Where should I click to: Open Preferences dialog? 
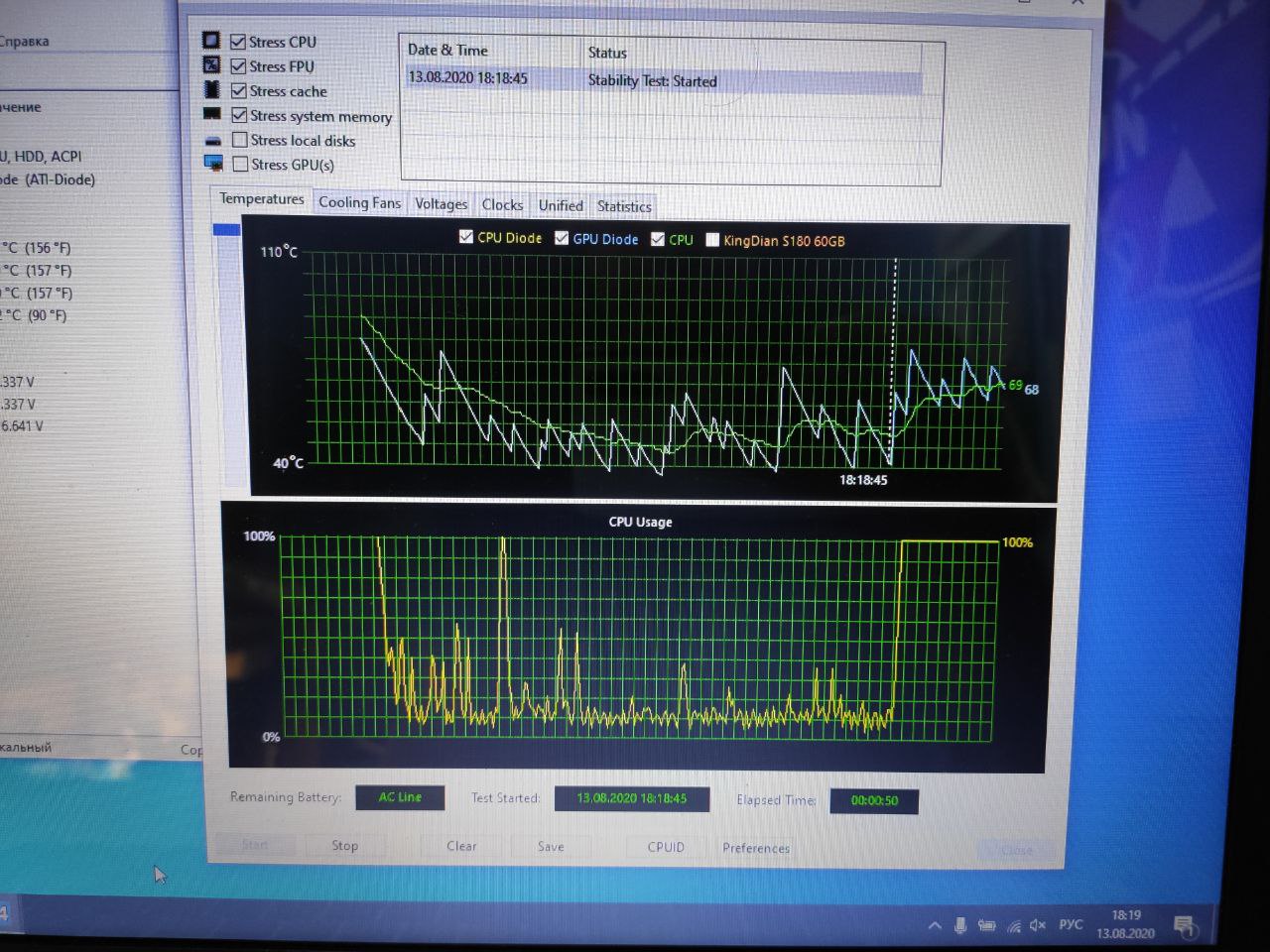(756, 849)
